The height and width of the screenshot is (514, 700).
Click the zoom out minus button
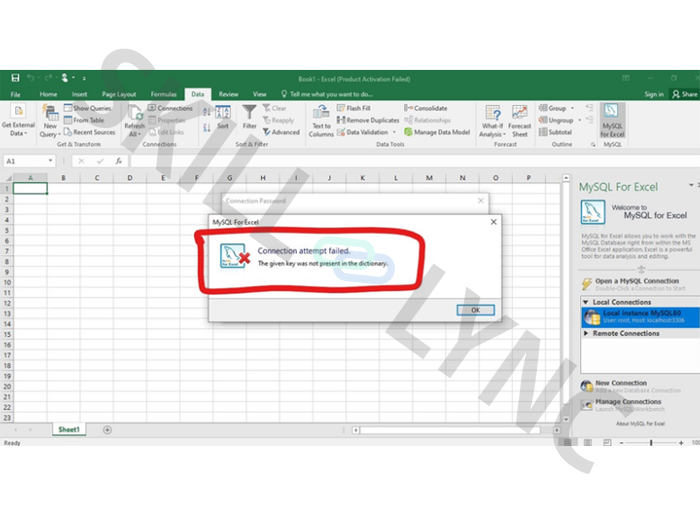(x=621, y=443)
